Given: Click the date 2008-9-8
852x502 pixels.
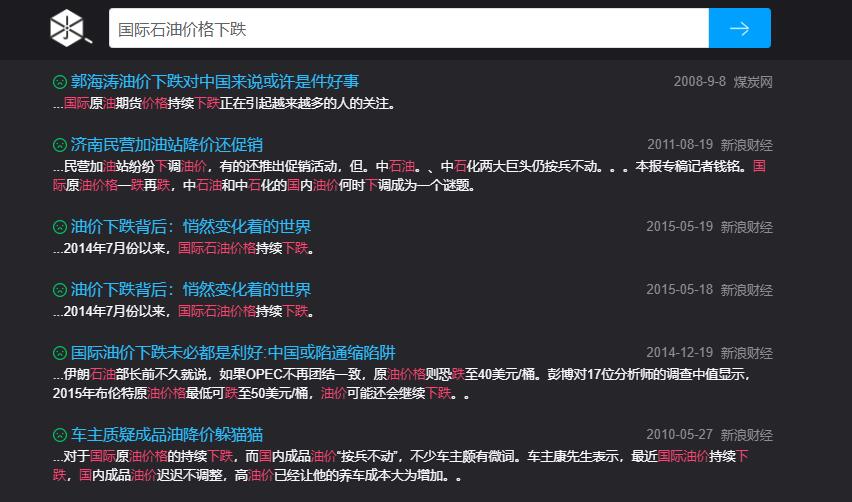Looking at the screenshot, I should tap(700, 81).
